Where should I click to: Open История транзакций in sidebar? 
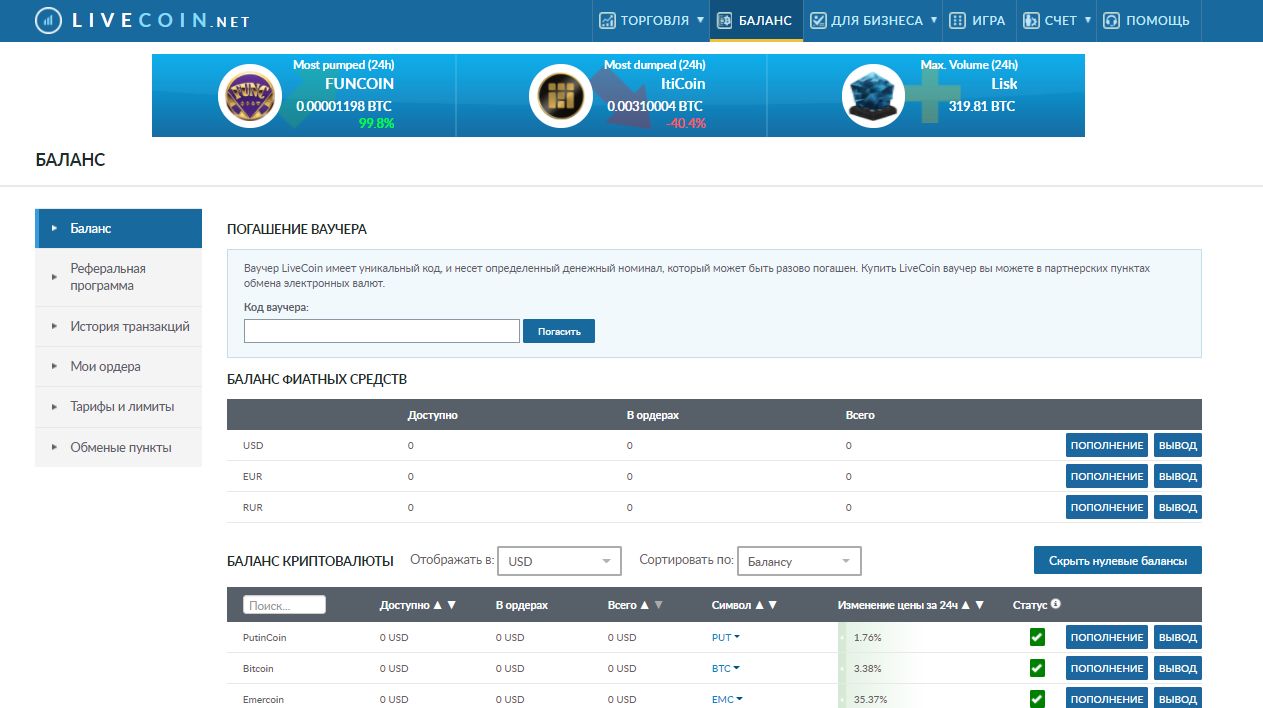(129, 326)
